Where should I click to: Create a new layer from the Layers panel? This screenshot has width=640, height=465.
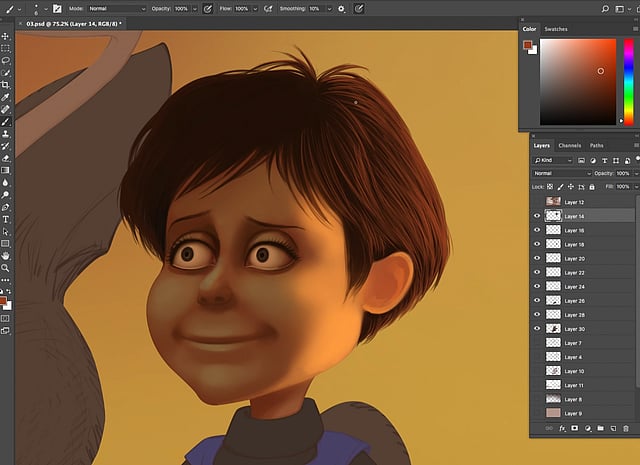(x=613, y=428)
